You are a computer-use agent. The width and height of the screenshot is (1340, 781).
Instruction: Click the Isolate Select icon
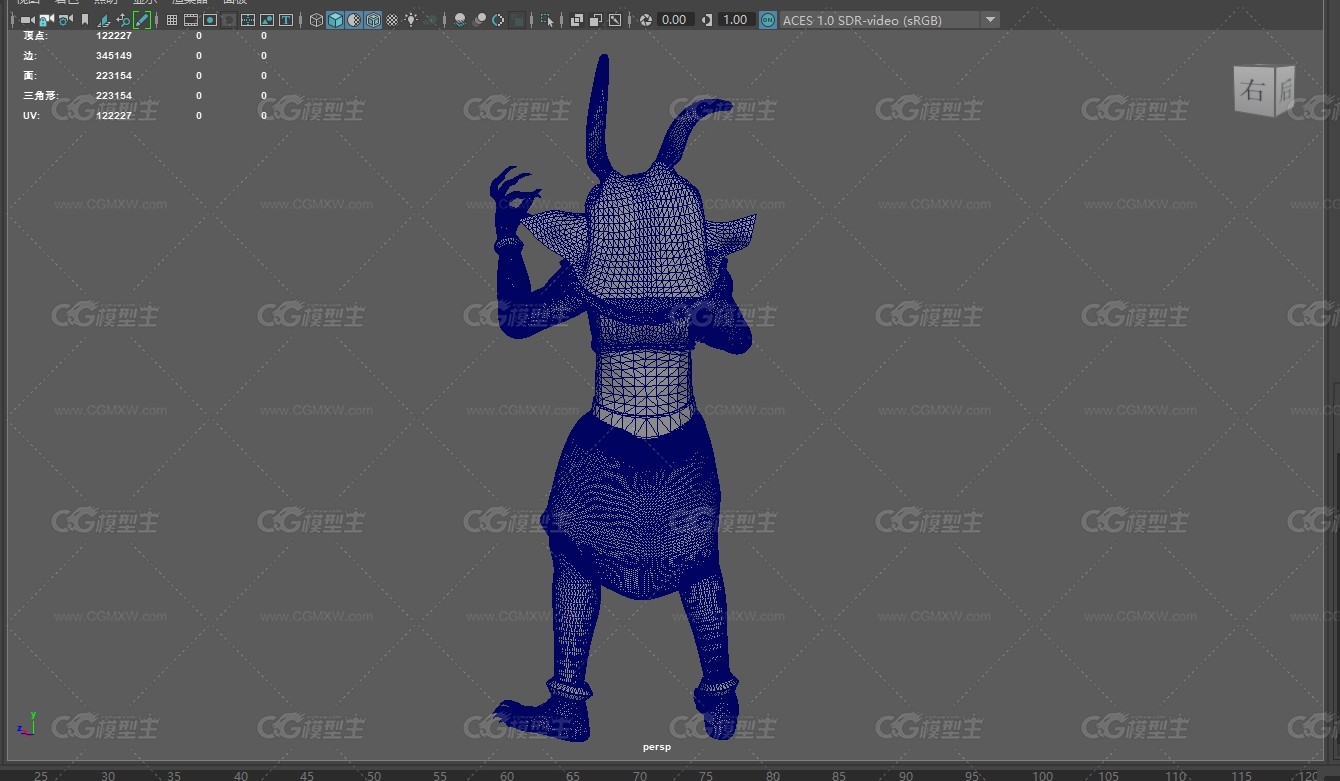pos(547,20)
